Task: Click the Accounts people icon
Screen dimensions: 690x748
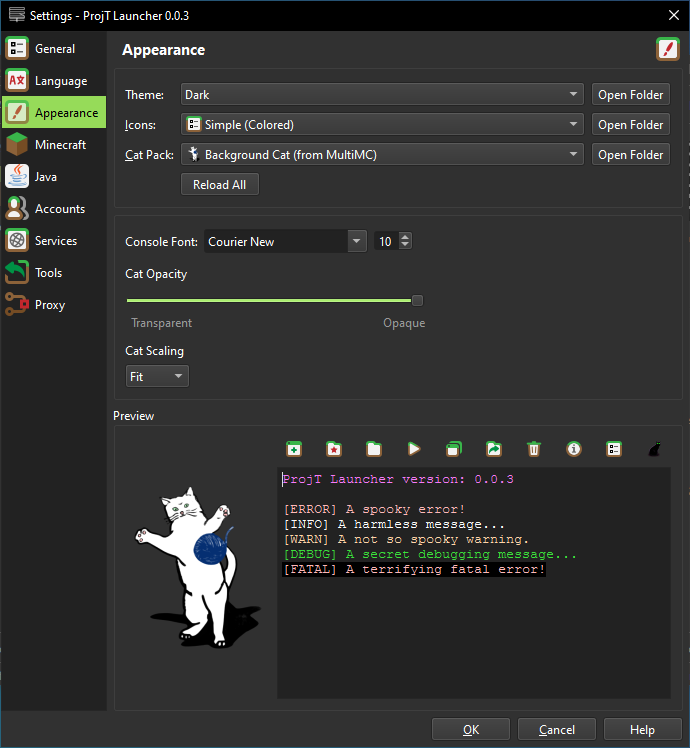Action: point(17,208)
